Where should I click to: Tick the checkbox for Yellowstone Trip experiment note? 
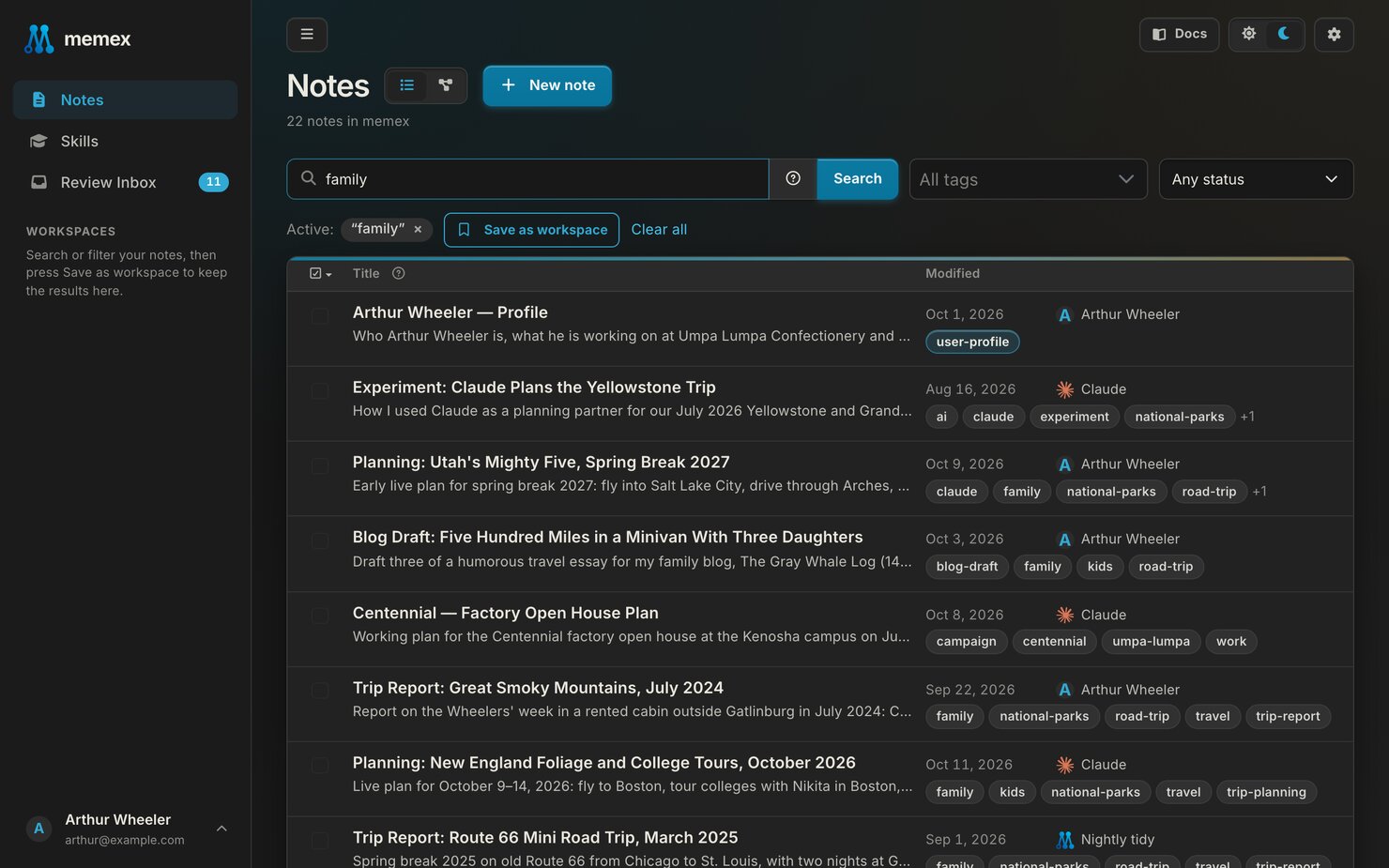320,391
